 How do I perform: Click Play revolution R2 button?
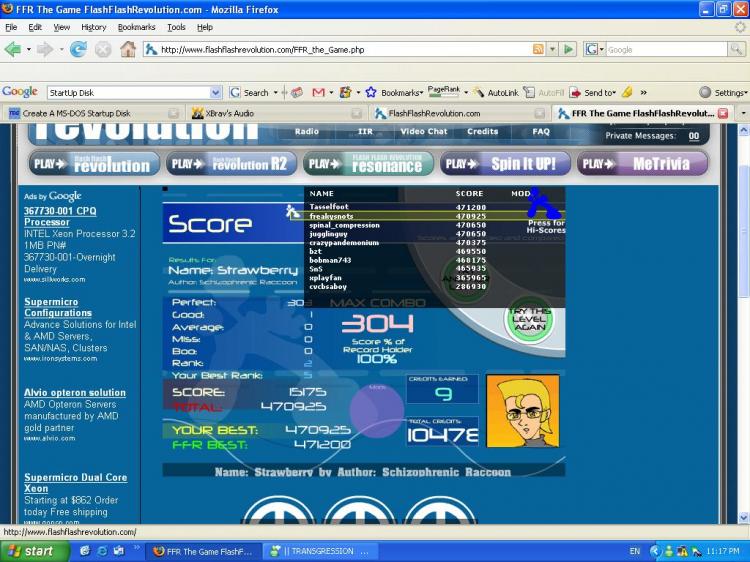(x=232, y=164)
